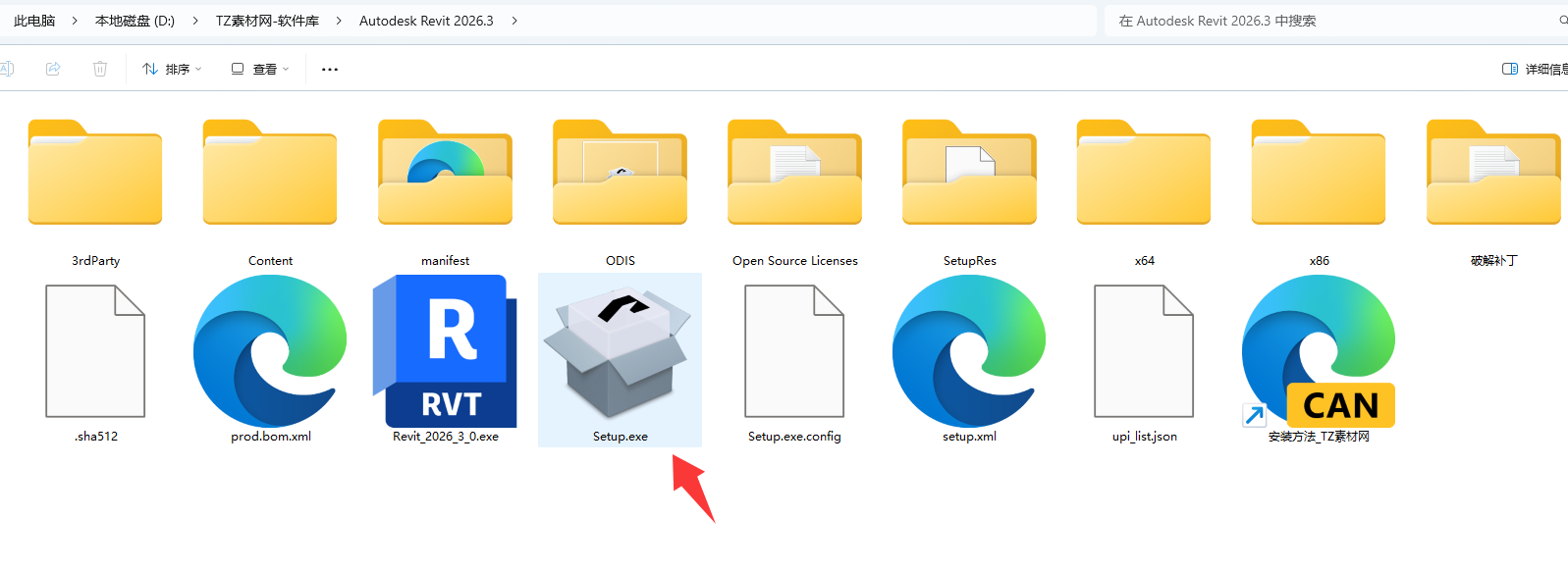The height and width of the screenshot is (572, 1568).
Task: Click the 破解补丁 folder label
Action: click(x=1493, y=261)
